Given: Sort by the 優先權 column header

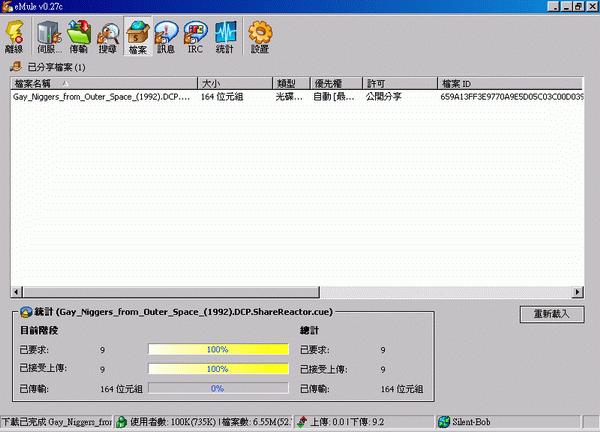Looking at the screenshot, I should click(x=336, y=83).
